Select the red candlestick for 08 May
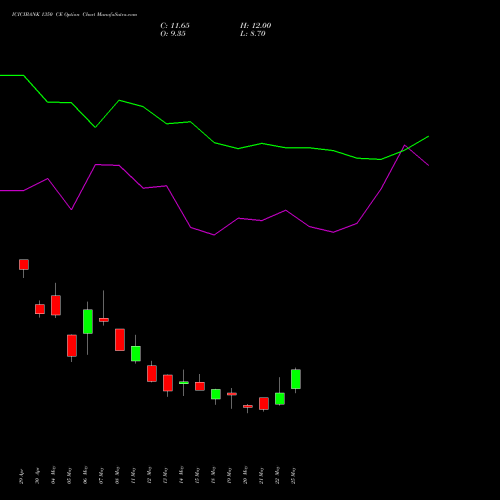Viewport: 500px width, 500px height. coord(120,340)
